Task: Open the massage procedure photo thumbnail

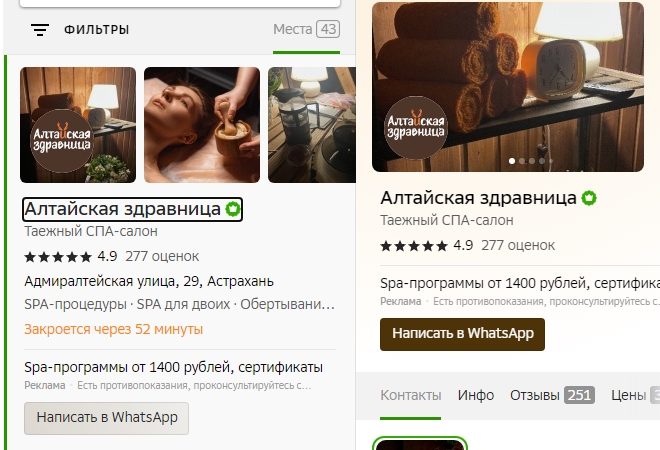Action: tap(202, 125)
